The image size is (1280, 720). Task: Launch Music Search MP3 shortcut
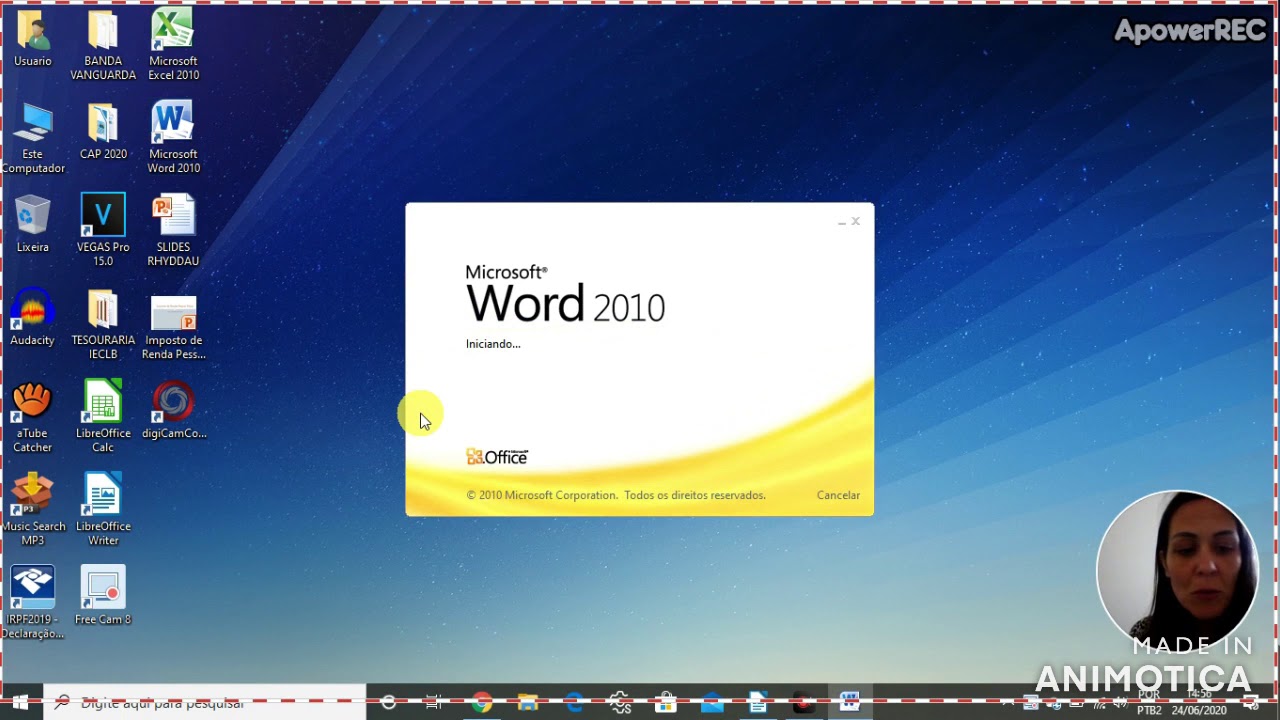33,510
